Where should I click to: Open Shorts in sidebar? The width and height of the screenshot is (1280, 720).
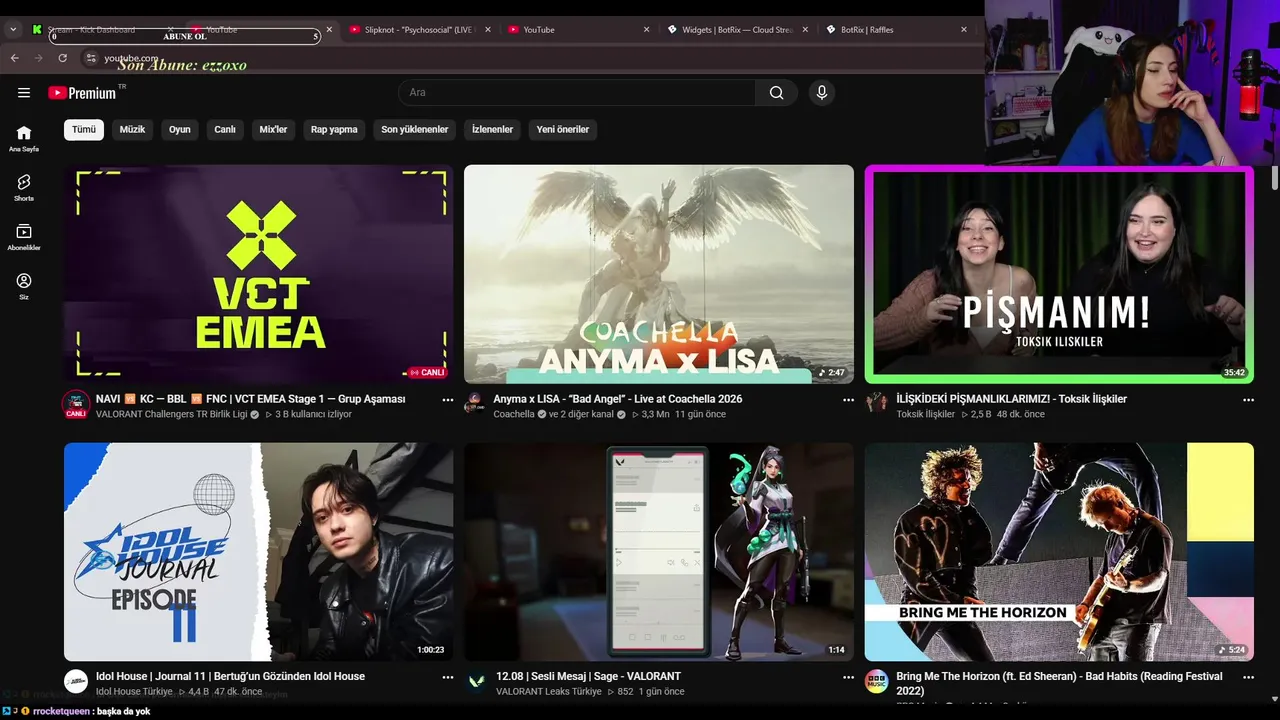(x=24, y=187)
